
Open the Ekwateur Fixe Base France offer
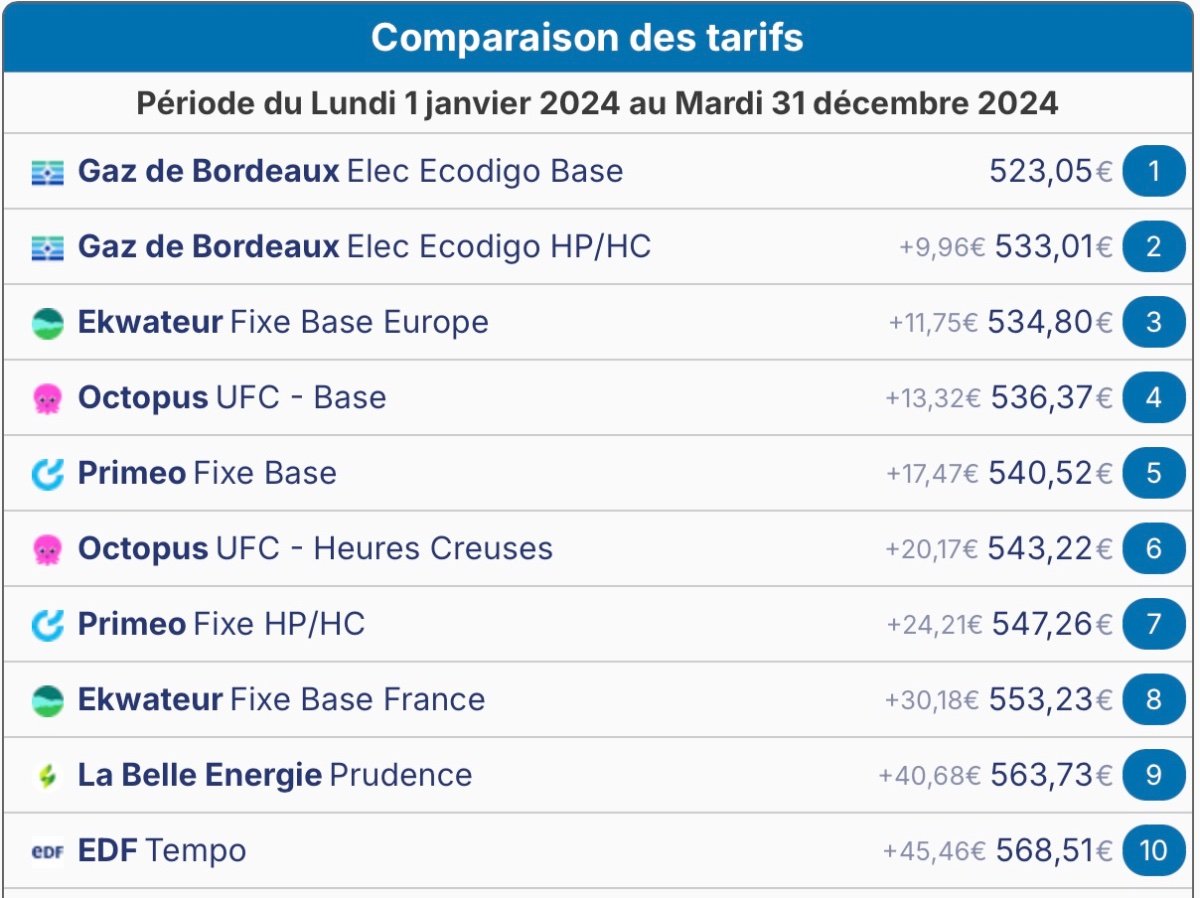click(x=281, y=700)
